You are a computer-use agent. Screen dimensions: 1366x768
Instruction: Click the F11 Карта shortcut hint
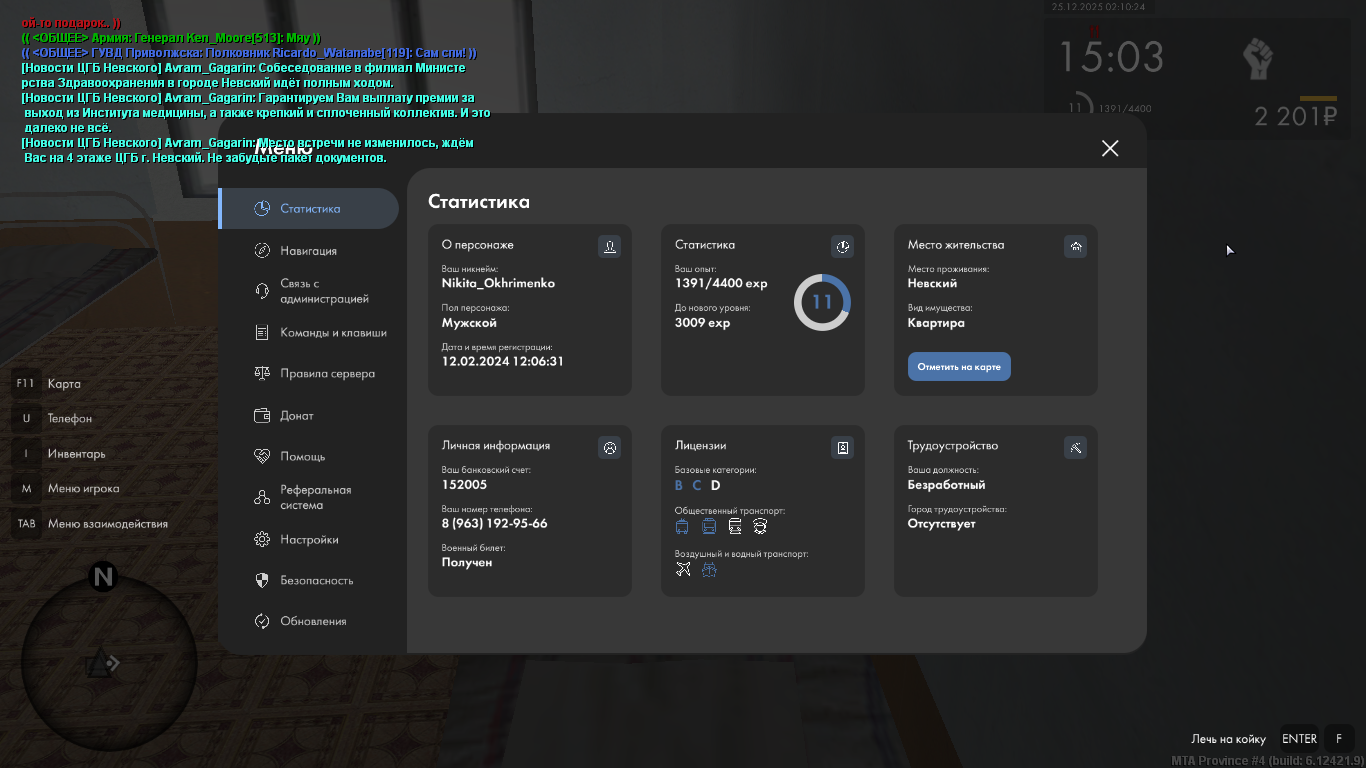(x=47, y=384)
